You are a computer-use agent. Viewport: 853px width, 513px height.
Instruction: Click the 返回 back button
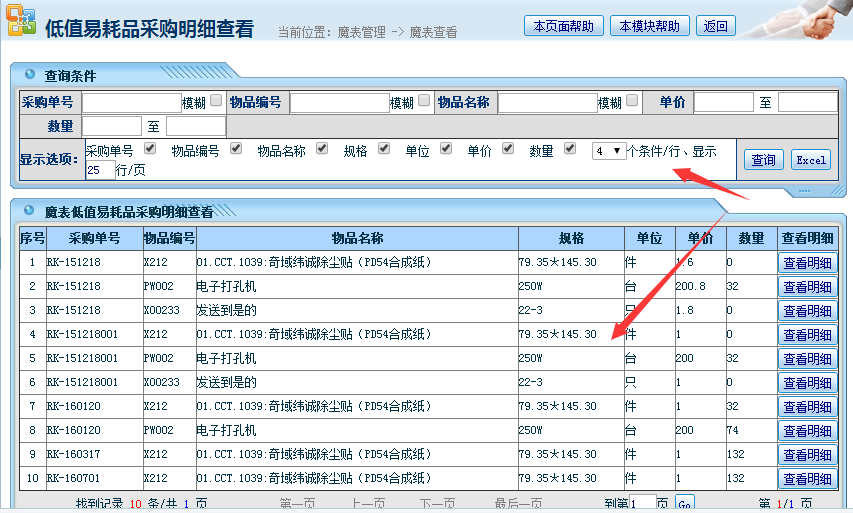(x=715, y=26)
